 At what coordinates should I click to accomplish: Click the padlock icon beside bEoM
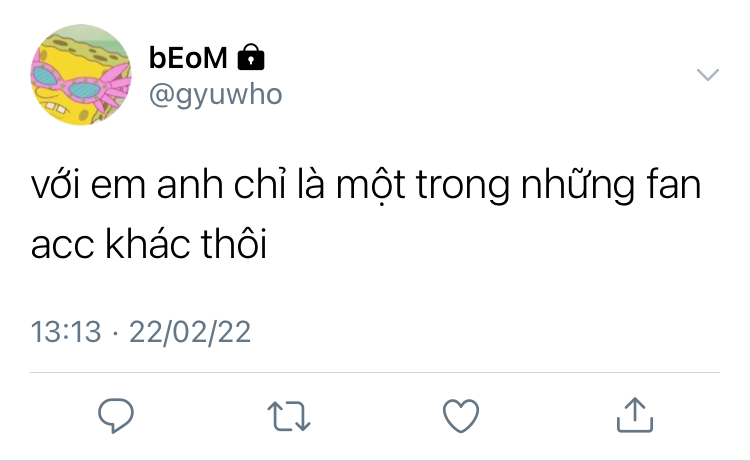click(251, 57)
